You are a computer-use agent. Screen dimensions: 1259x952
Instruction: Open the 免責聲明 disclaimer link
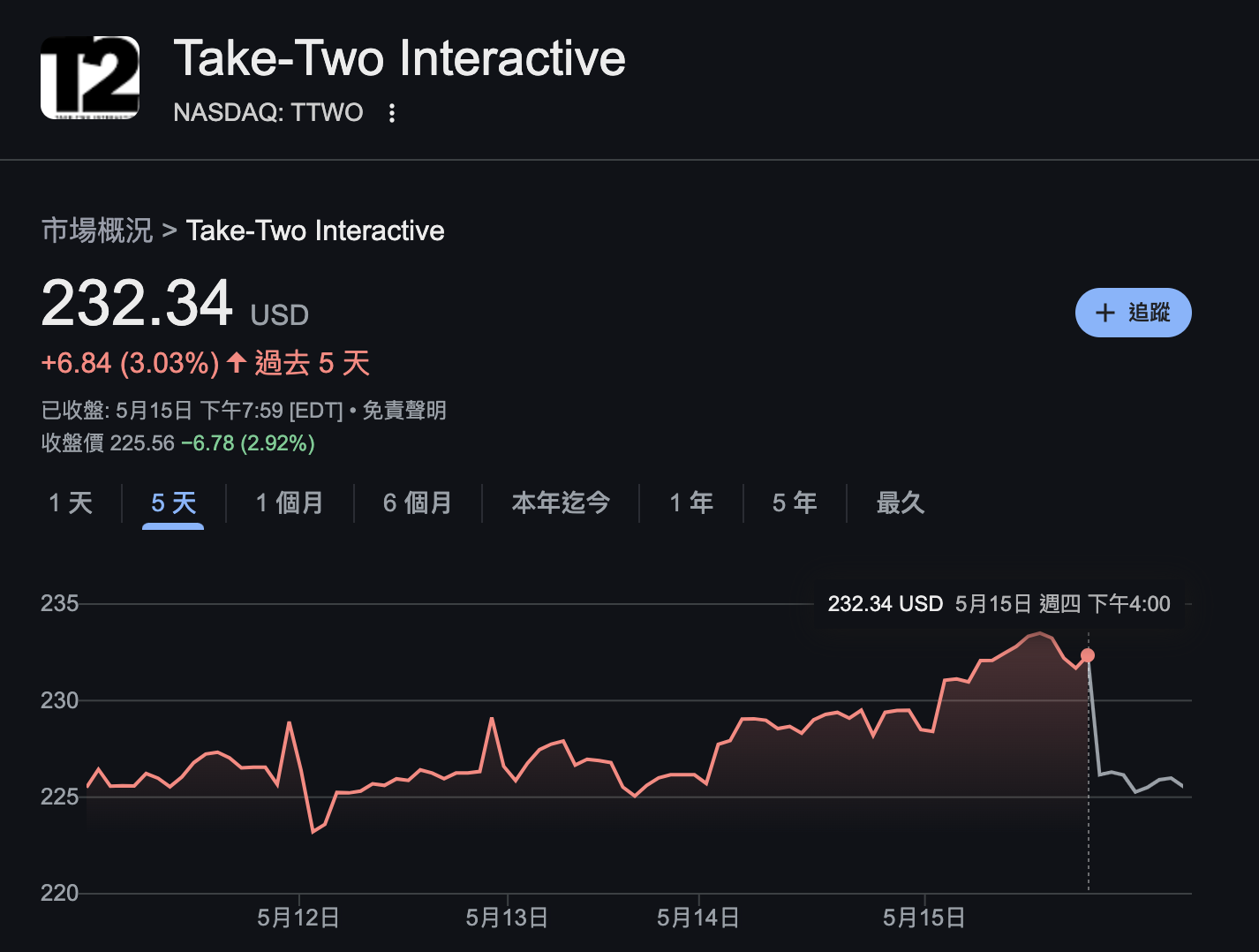click(404, 411)
